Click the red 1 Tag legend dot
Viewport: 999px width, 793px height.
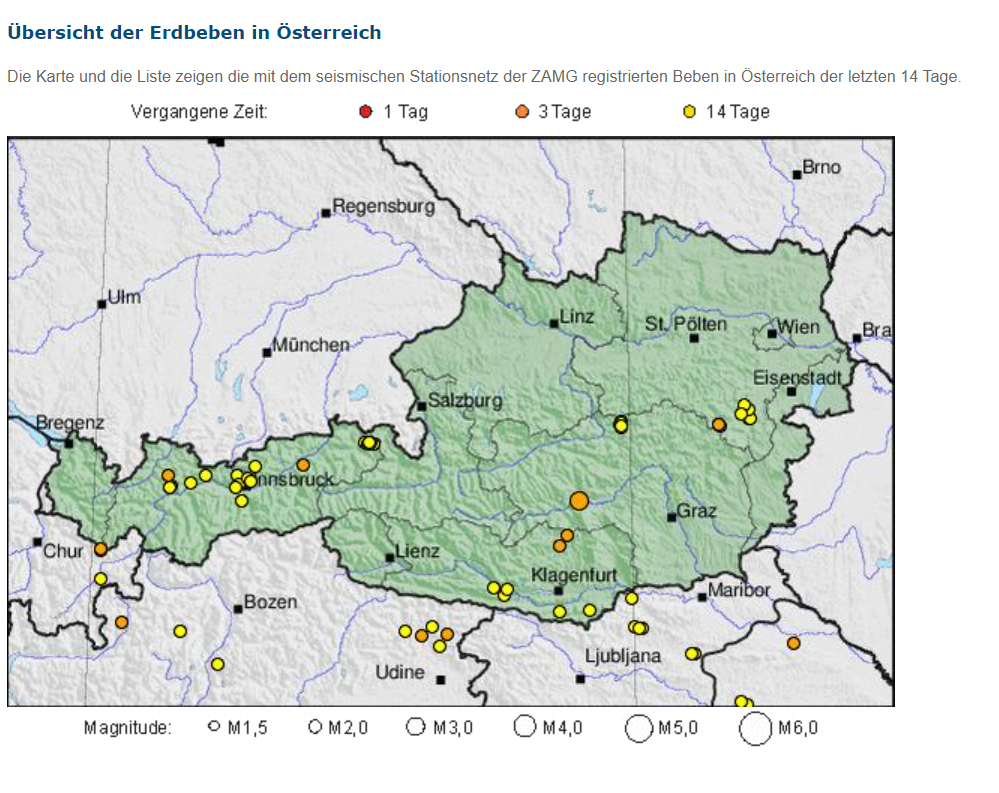(366, 112)
